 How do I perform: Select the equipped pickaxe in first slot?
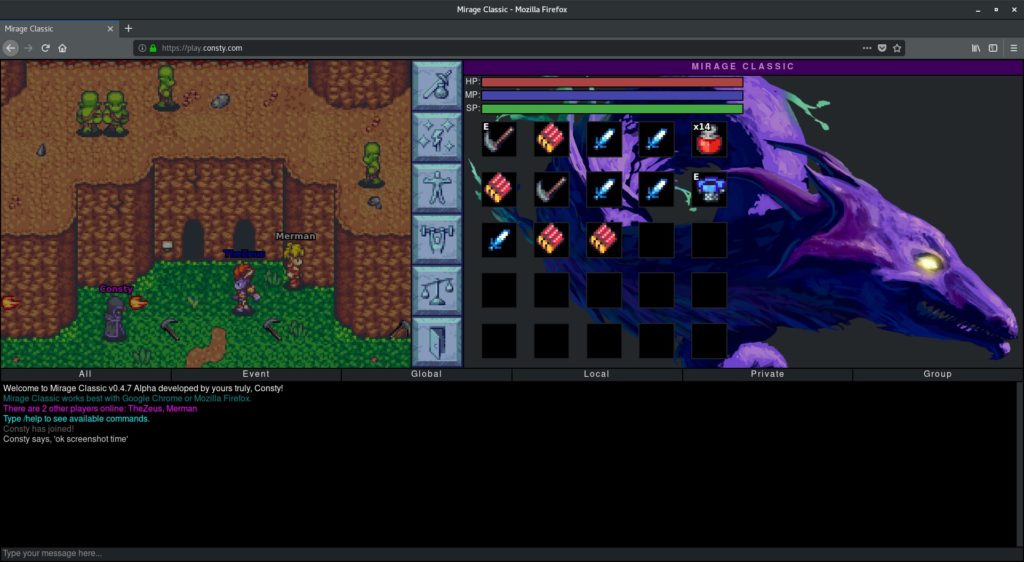pos(499,139)
